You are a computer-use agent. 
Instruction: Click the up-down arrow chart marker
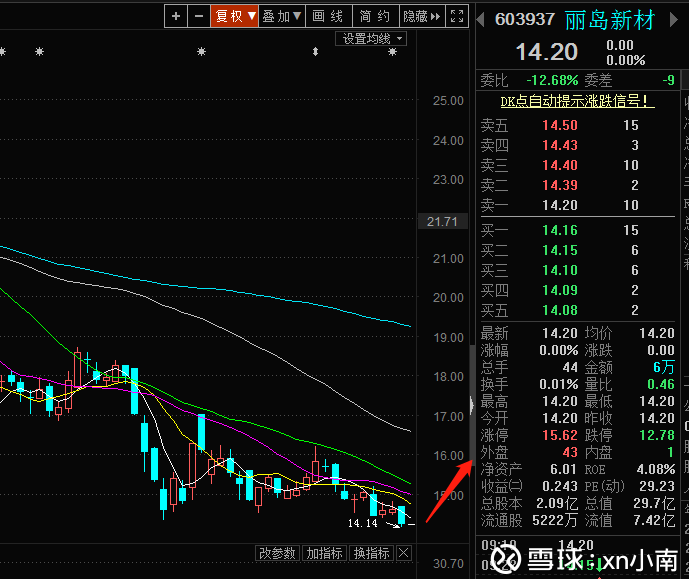(315, 52)
